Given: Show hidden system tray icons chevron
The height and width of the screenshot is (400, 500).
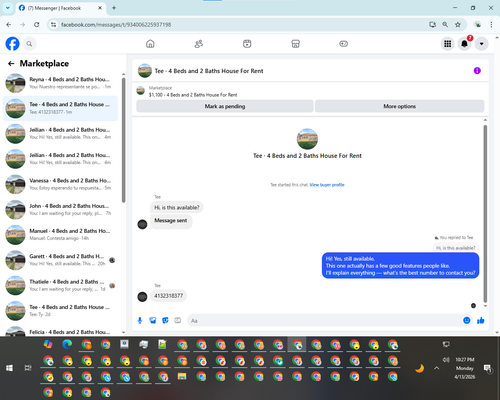Looking at the screenshot, I should pos(437,368).
